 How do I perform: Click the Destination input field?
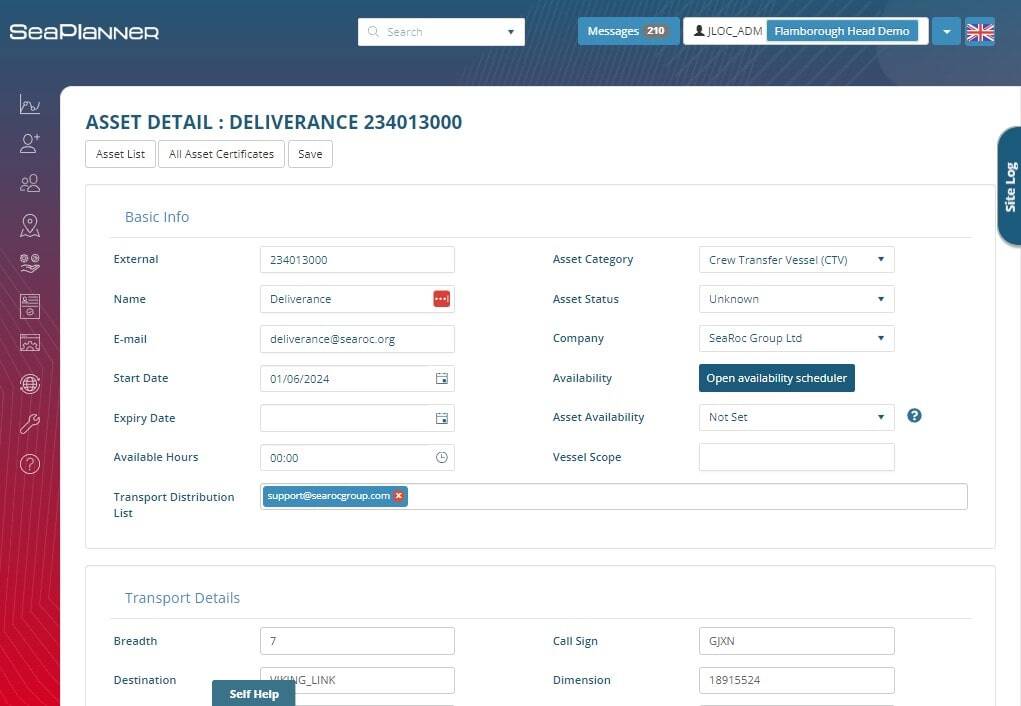[357, 680]
